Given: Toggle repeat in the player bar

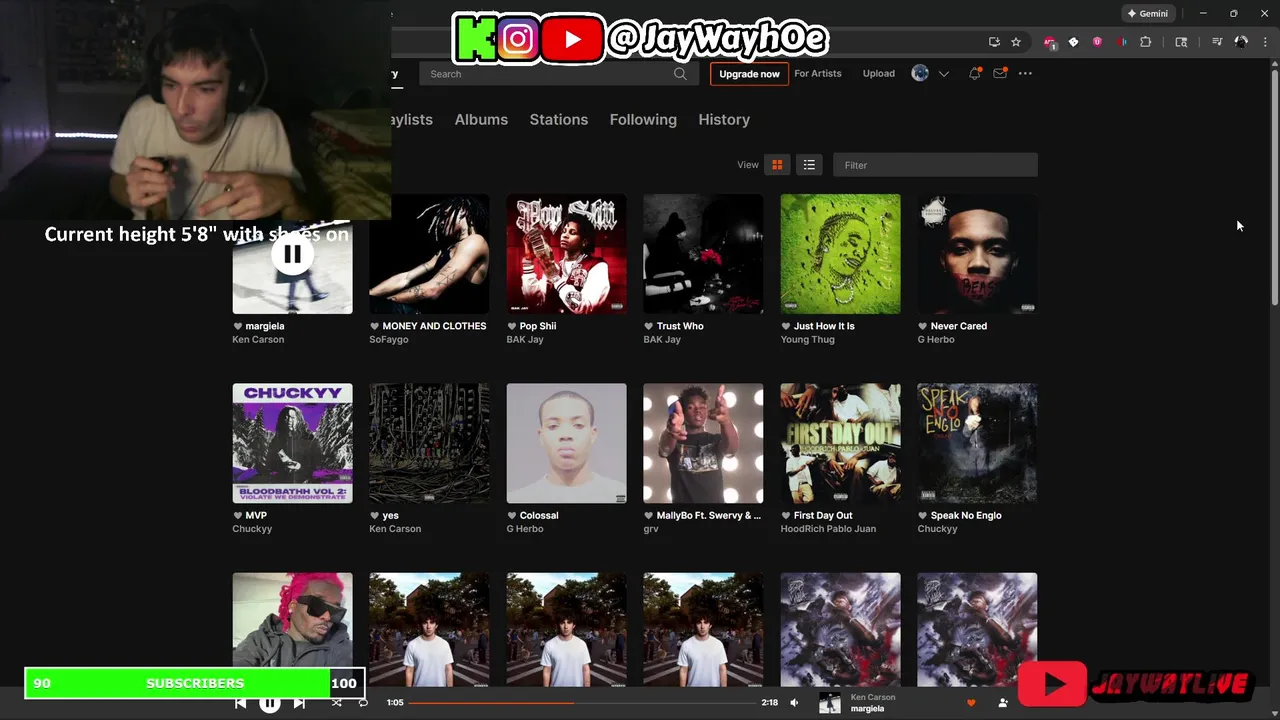Looking at the screenshot, I should [x=363, y=703].
